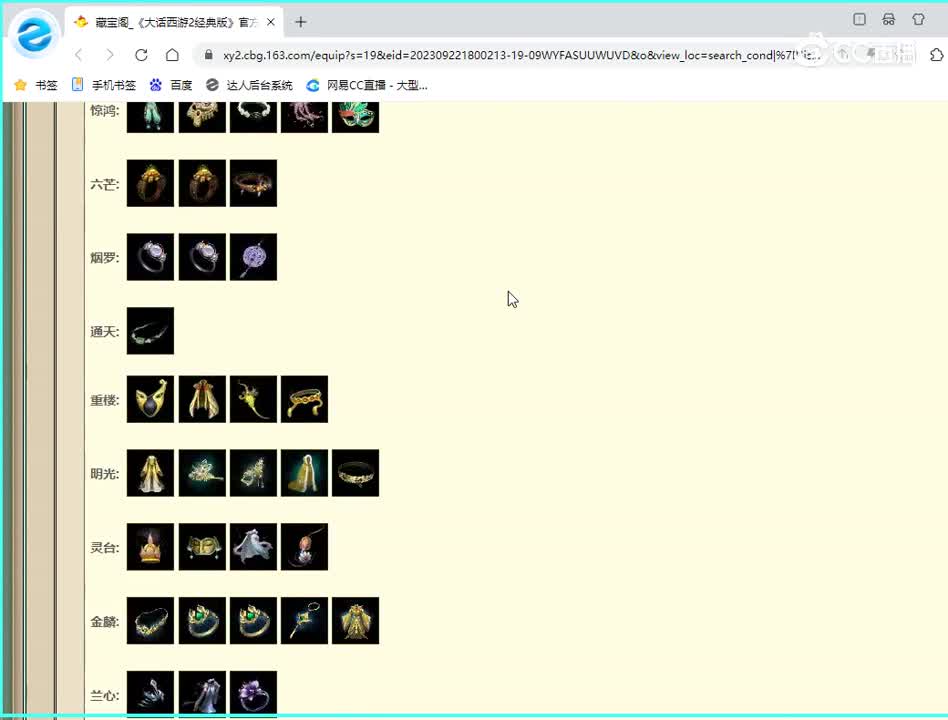The height and width of the screenshot is (720, 948).
Task: Click the golden cloak icon in 明光 row
Action: coord(304,473)
